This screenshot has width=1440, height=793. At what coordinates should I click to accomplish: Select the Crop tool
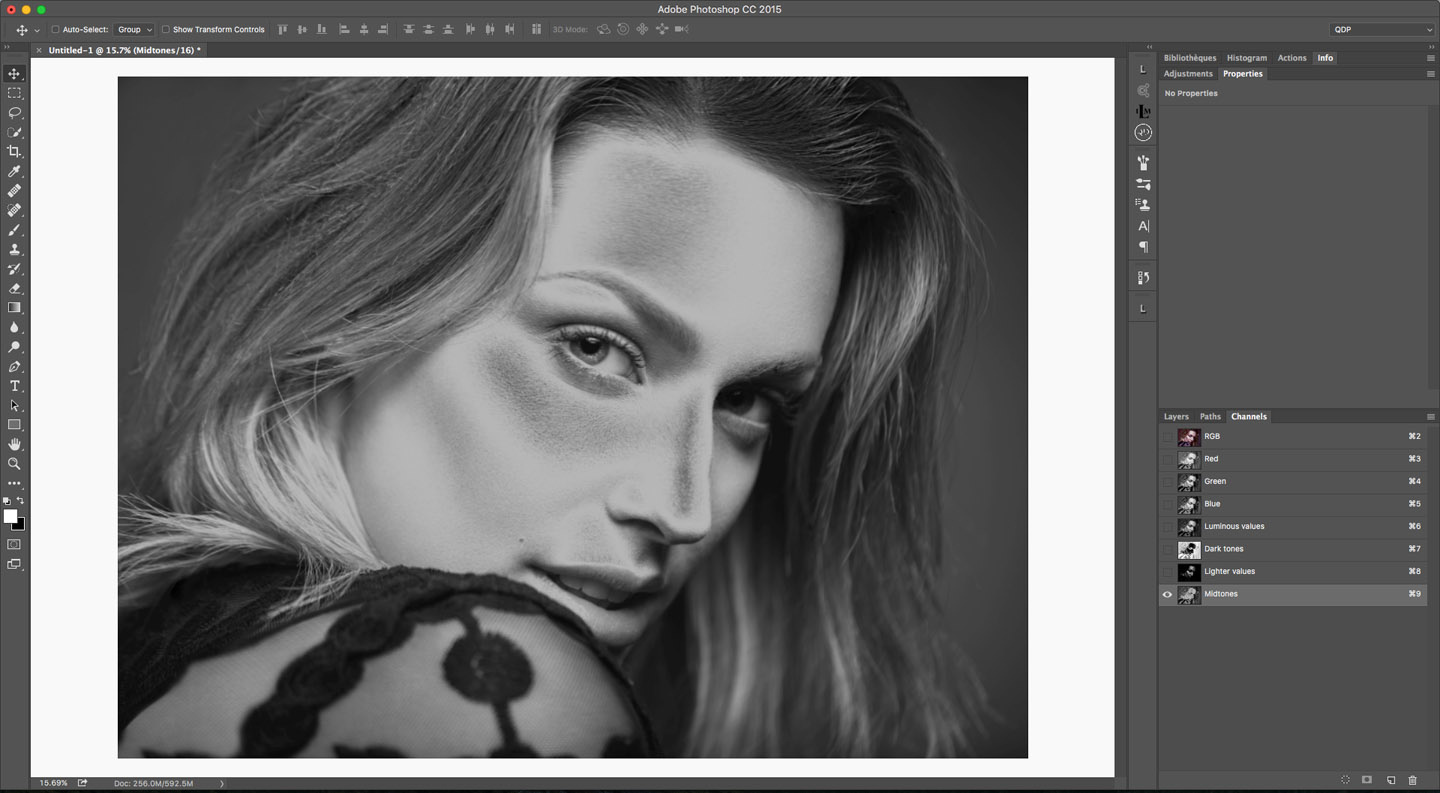[14, 152]
